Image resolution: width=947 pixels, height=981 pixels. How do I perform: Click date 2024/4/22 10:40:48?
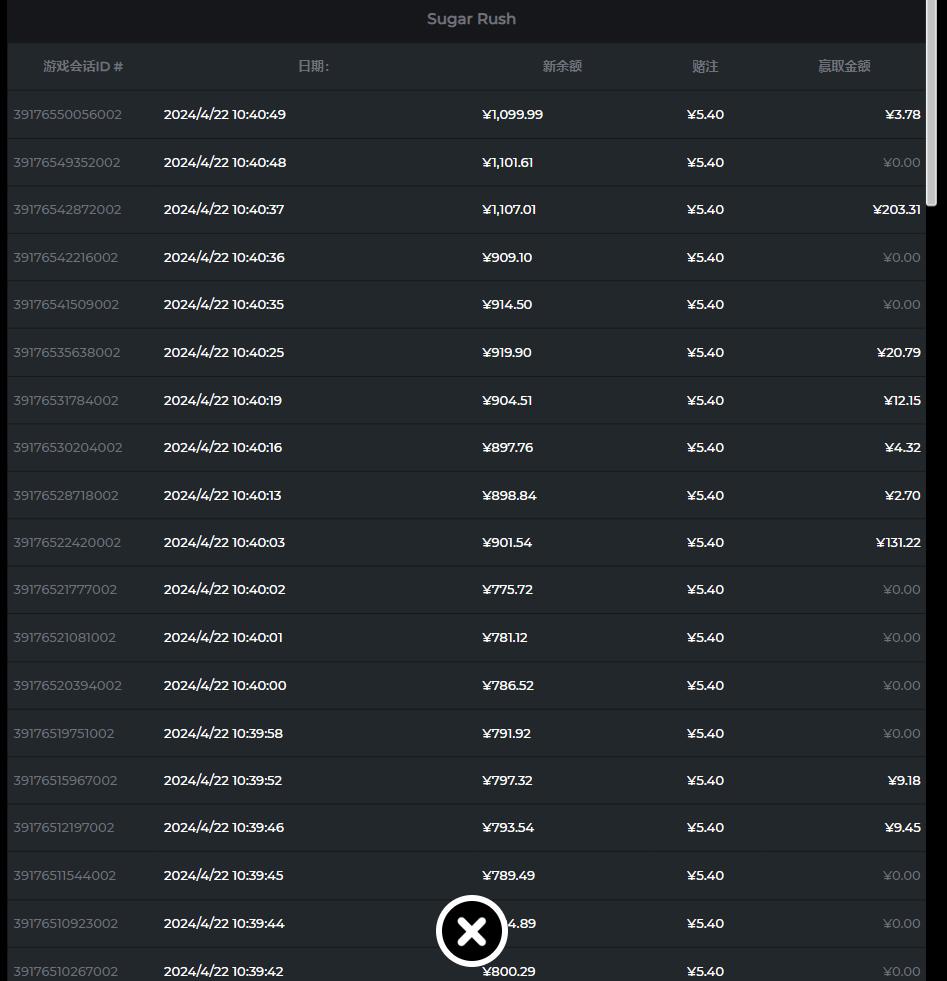(225, 162)
